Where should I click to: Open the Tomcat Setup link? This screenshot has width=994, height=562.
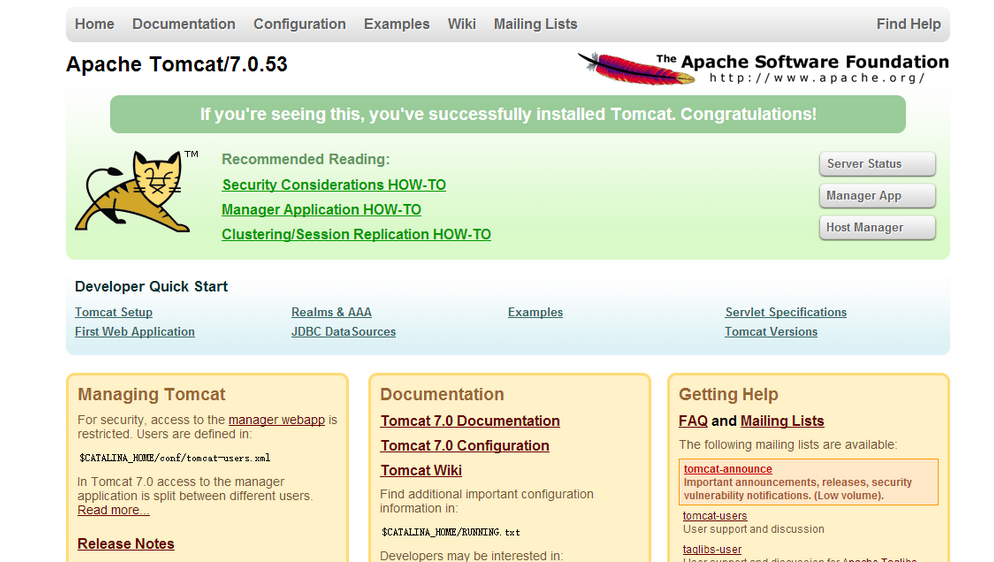(113, 312)
